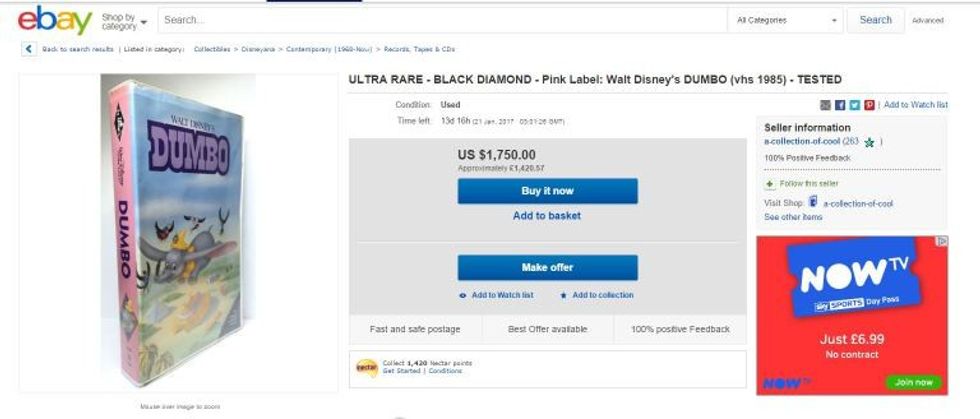Toggle Add to Watch list under Make offer
This screenshot has width=980, height=419.
496,295
